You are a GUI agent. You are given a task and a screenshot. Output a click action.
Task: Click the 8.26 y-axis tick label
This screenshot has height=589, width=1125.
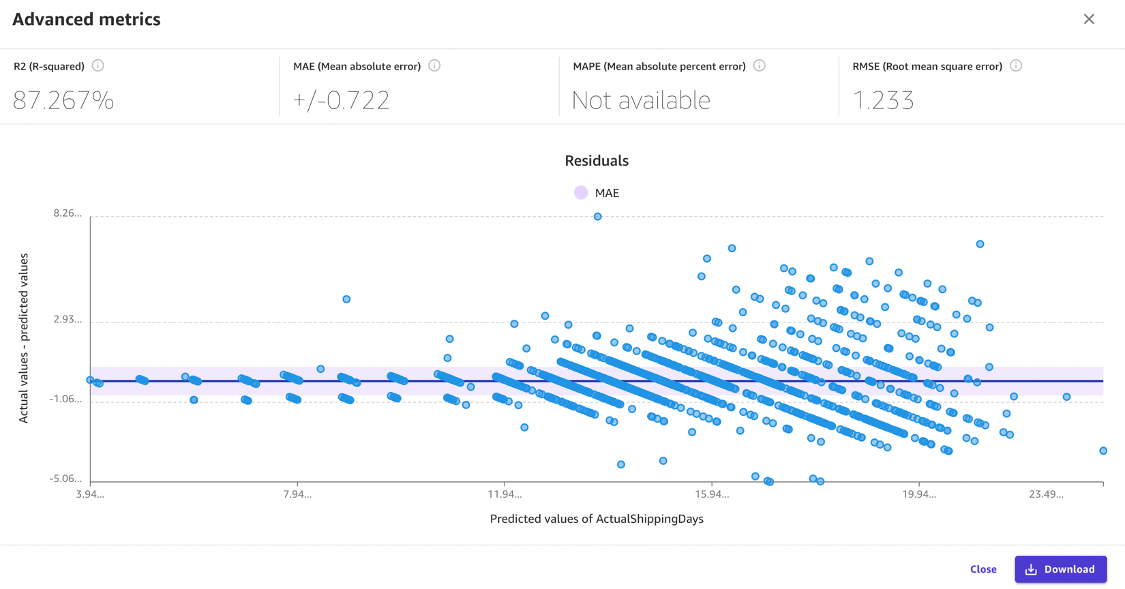pos(65,215)
